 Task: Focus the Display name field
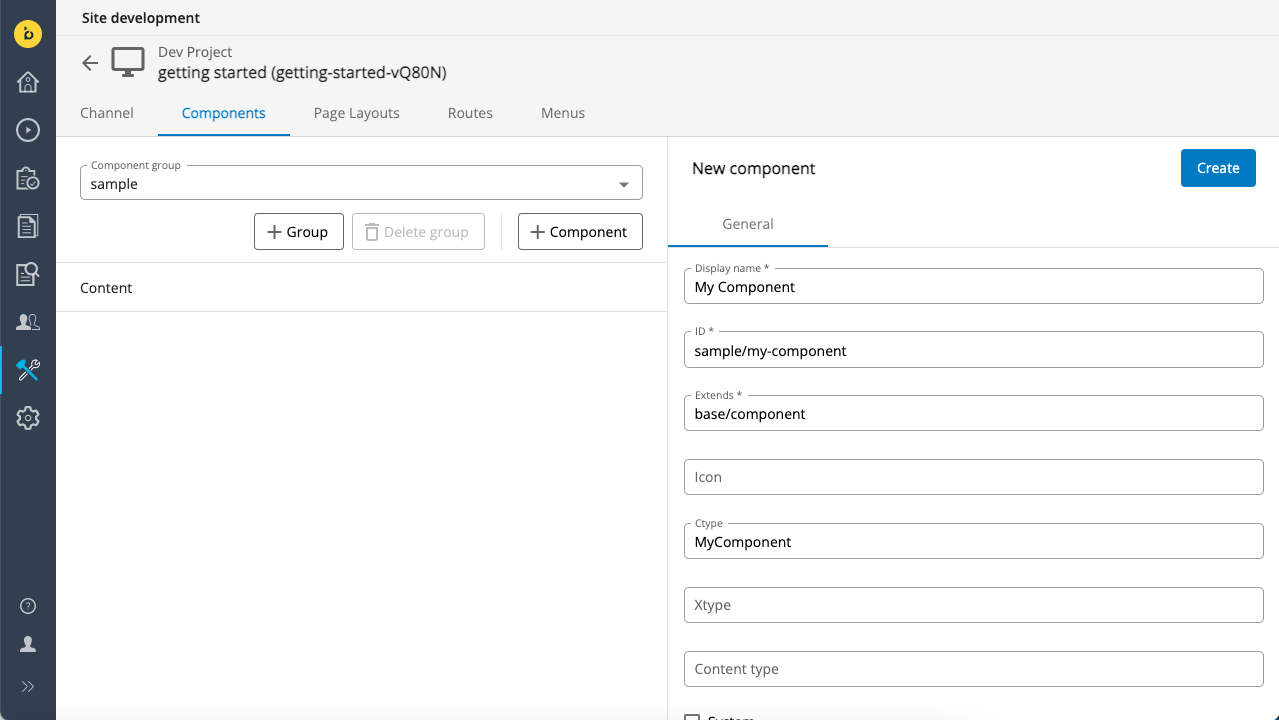[x=974, y=286]
